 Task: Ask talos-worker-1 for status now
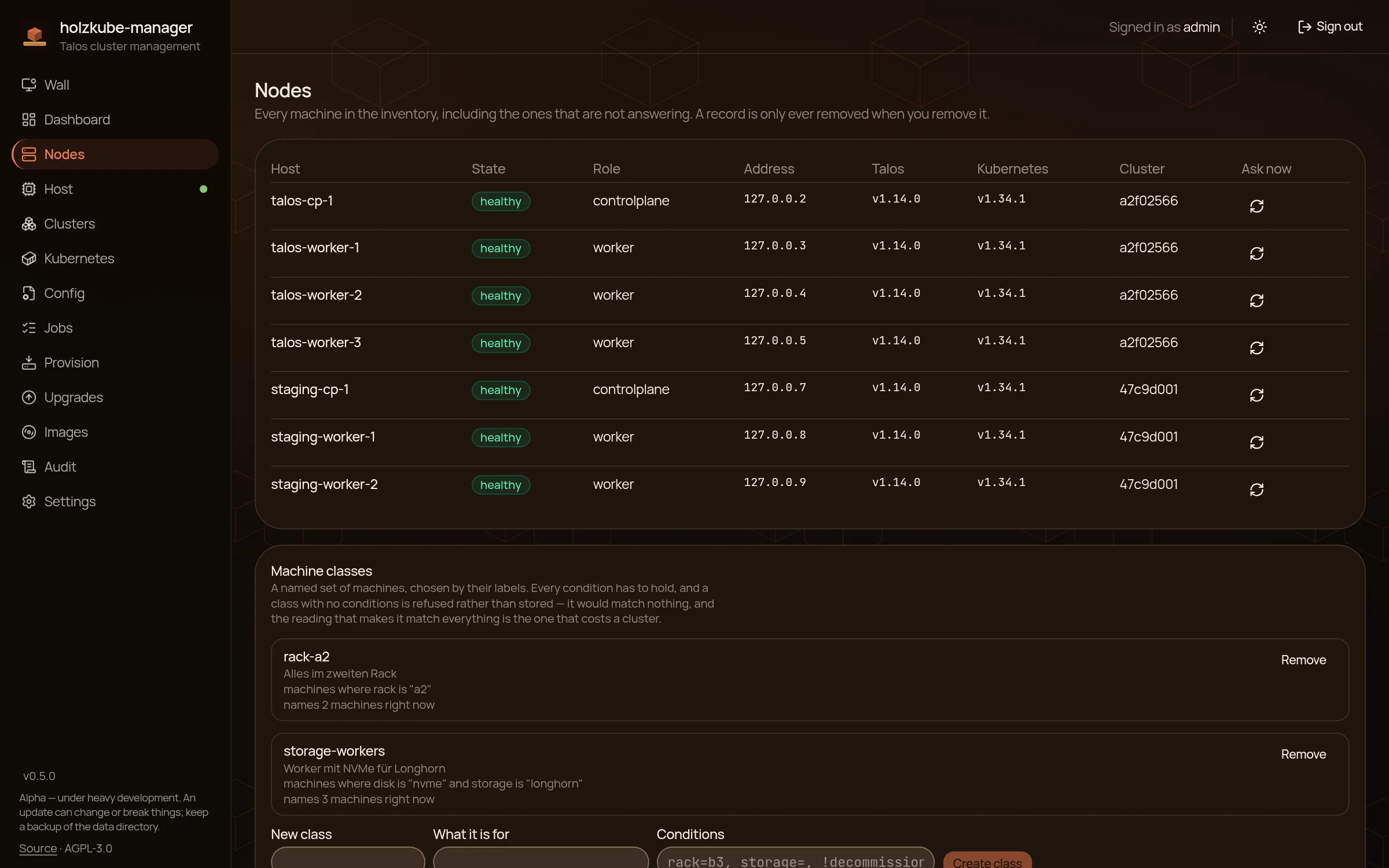[x=1256, y=253]
